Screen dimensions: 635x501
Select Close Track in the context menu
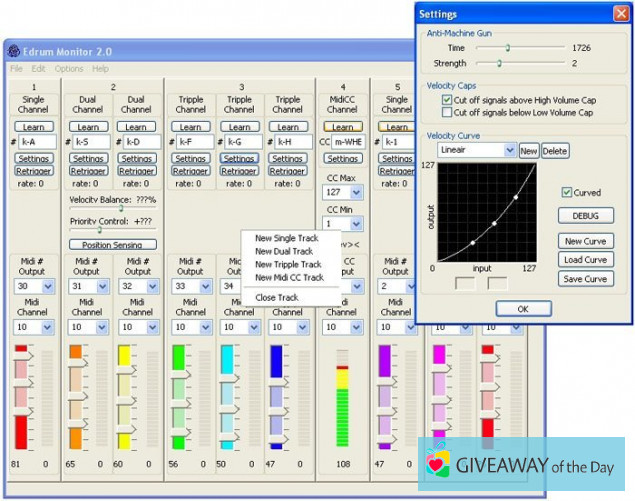click(x=276, y=297)
